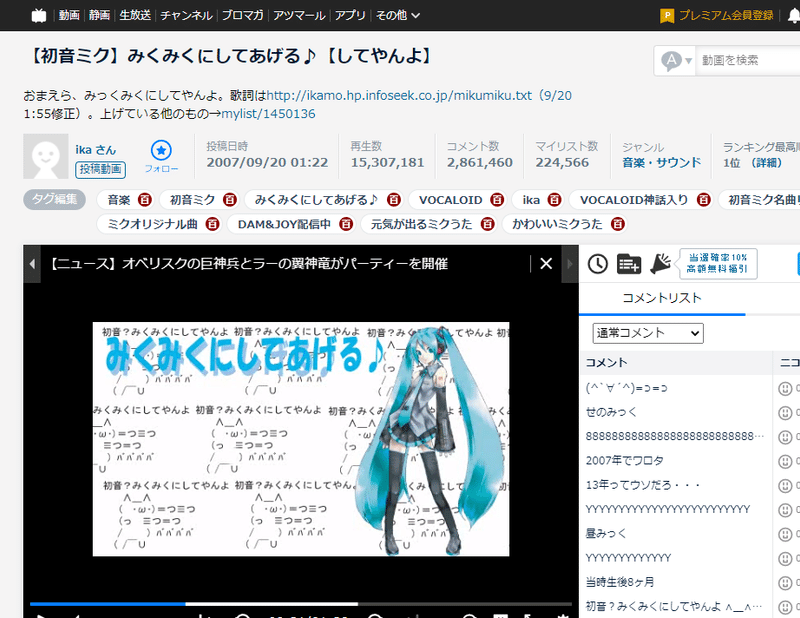
Task: Open mylist/1450136 link
Action: (268, 114)
